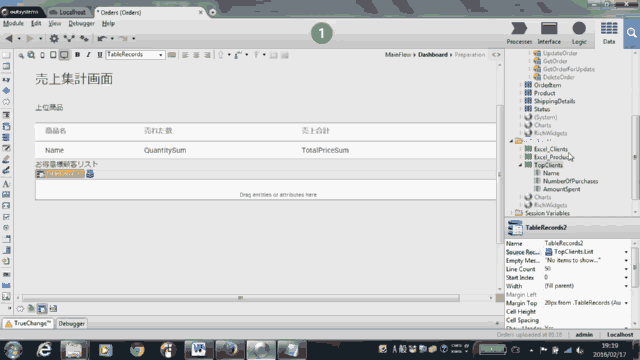Open the Module menu

click(x=13, y=23)
